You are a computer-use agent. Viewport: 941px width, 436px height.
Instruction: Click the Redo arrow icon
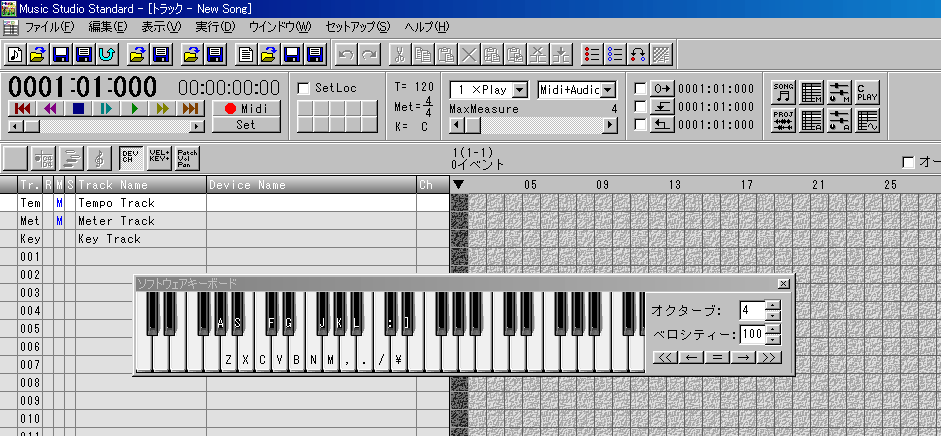[369, 55]
